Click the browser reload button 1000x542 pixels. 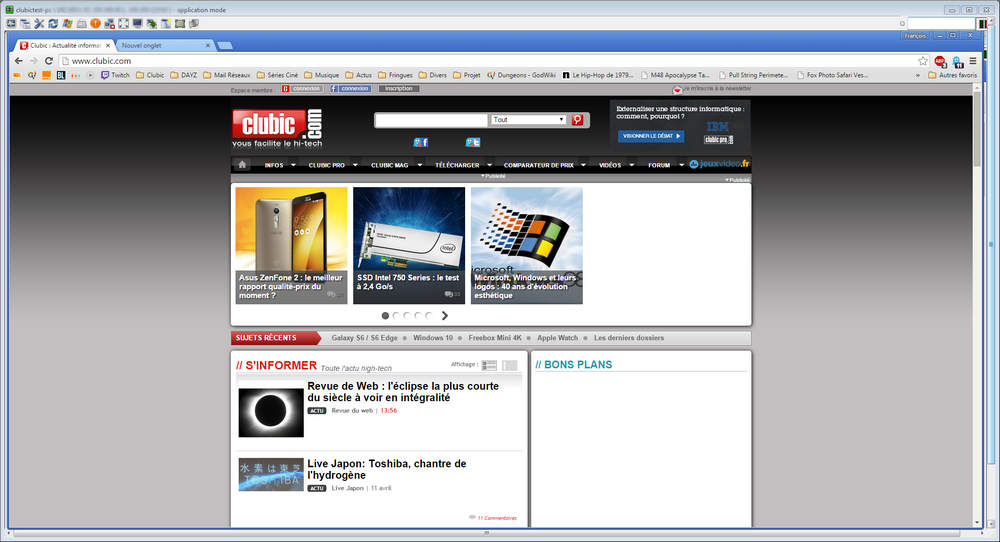(49, 61)
